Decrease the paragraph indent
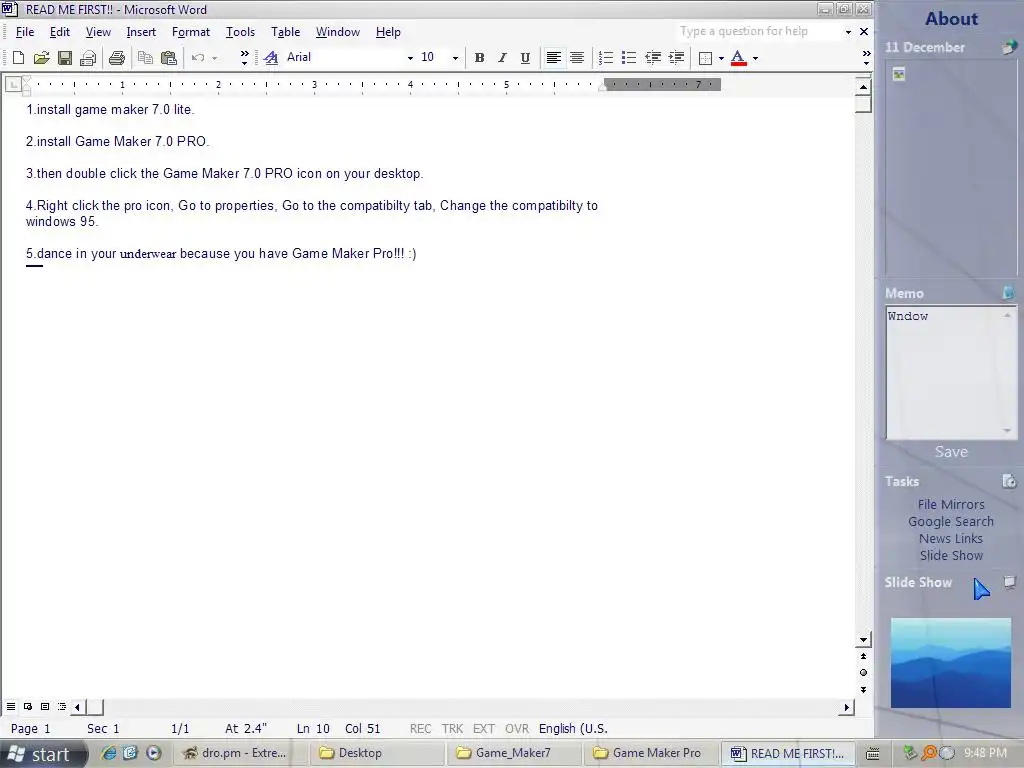The image size is (1024, 768). (652, 58)
